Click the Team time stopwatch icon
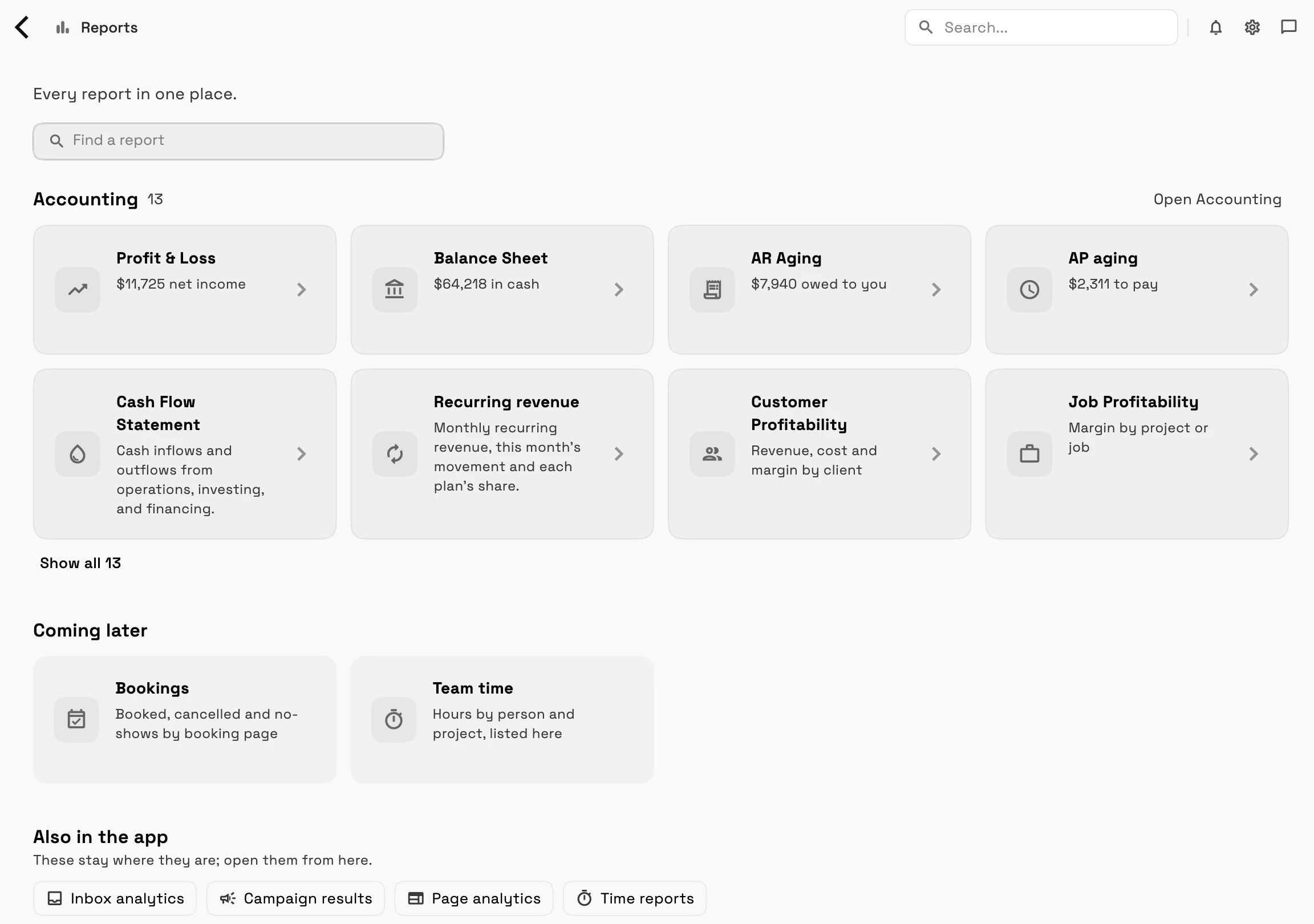1314x924 pixels. pyautogui.click(x=394, y=720)
